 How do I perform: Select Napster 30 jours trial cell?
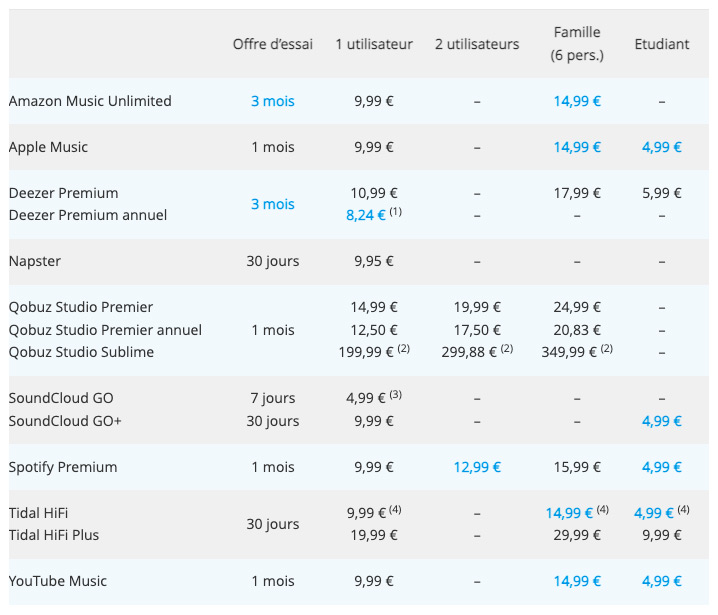click(x=272, y=261)
